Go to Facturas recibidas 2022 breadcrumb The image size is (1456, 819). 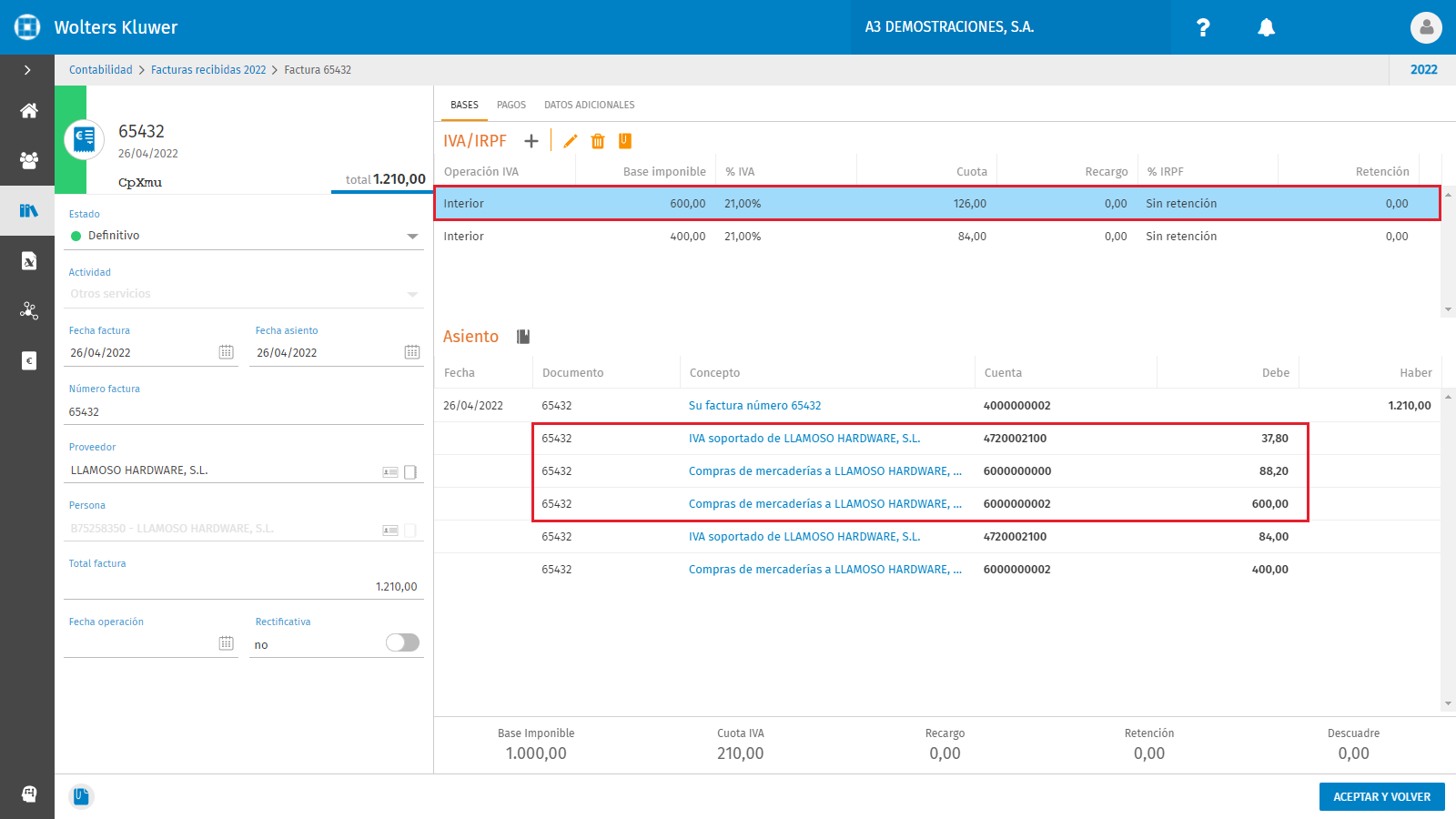208,70
